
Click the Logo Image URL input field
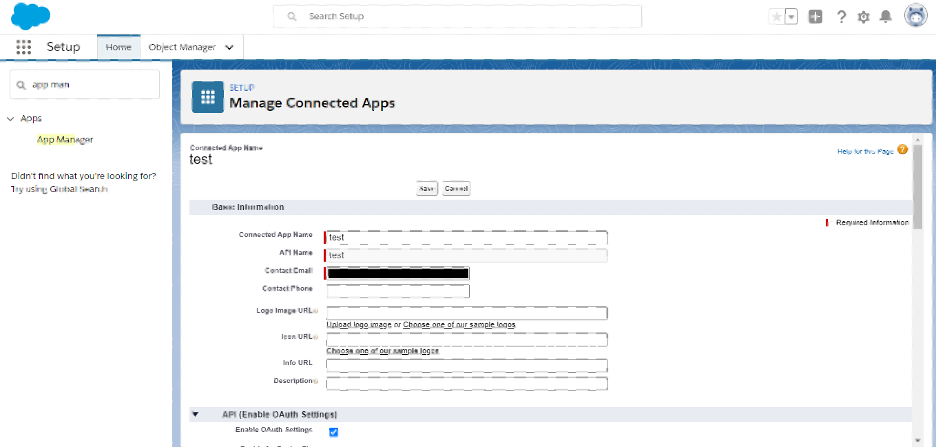point(467,313)
